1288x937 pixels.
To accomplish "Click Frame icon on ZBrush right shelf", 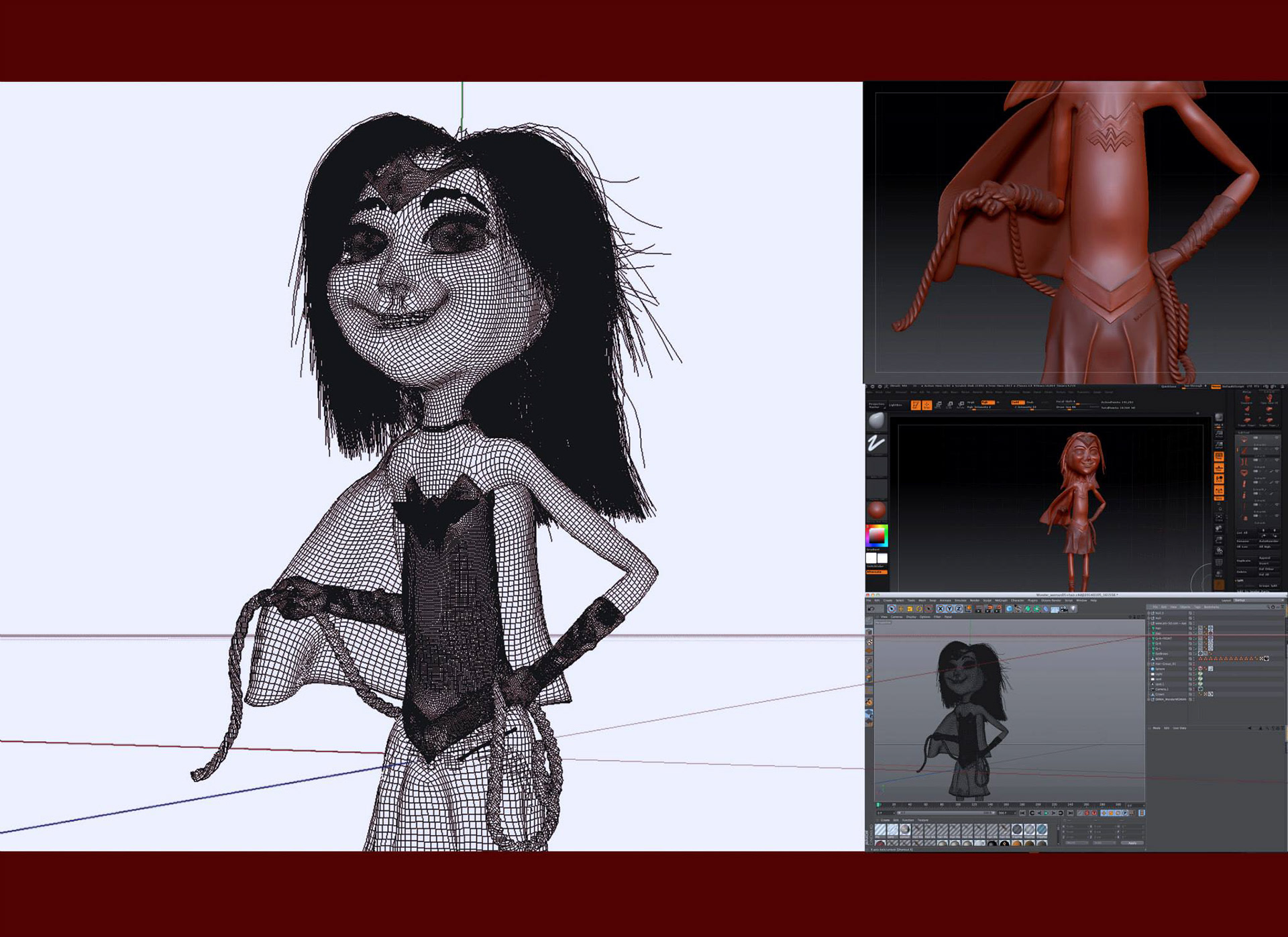I will (1219, 517).
